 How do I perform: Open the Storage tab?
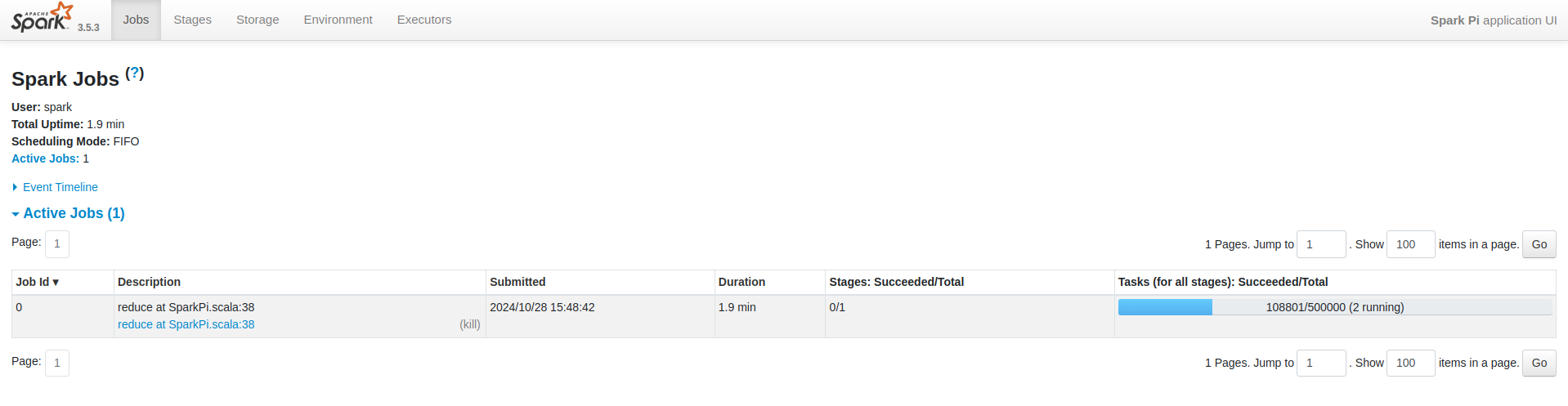258,20
